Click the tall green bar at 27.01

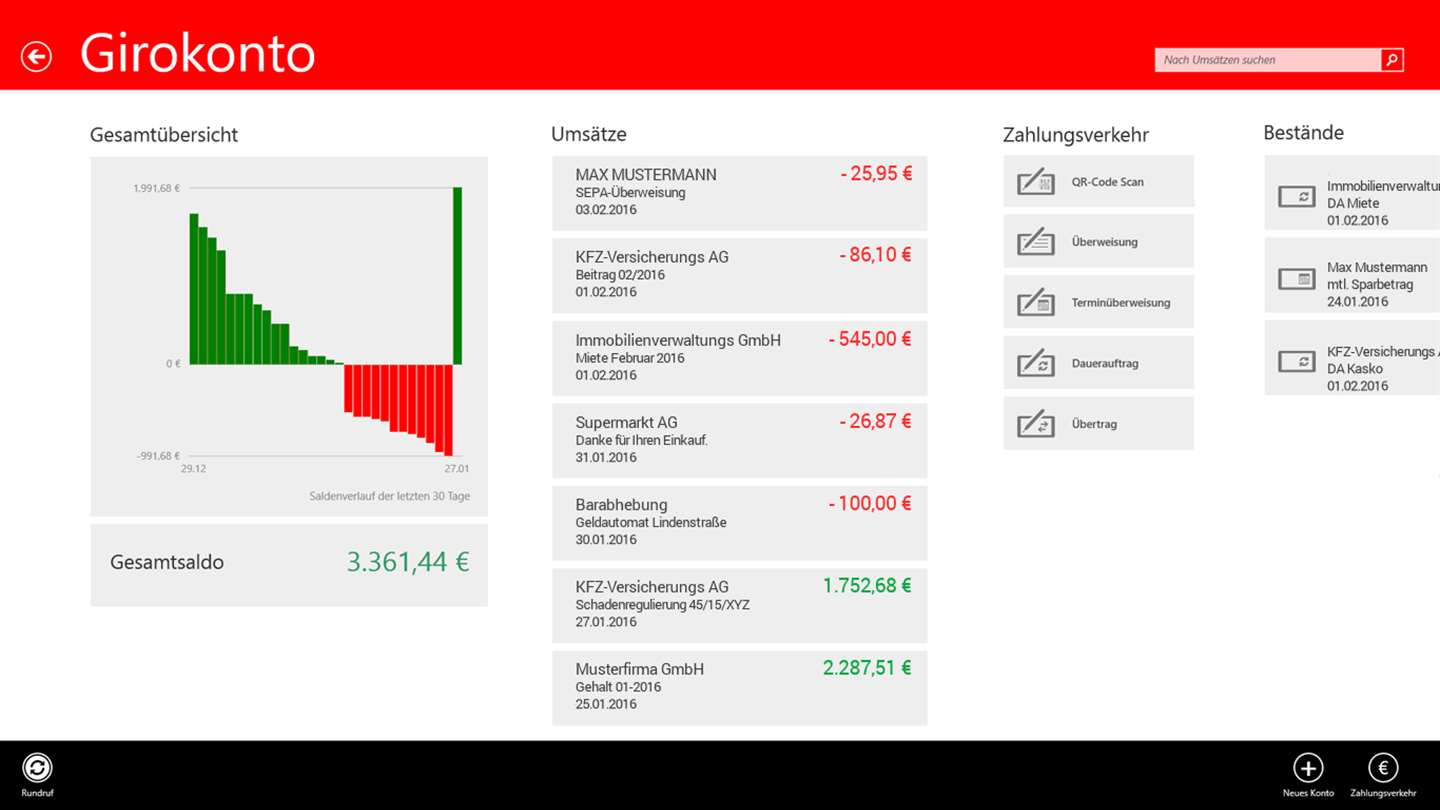click(457, 276)
